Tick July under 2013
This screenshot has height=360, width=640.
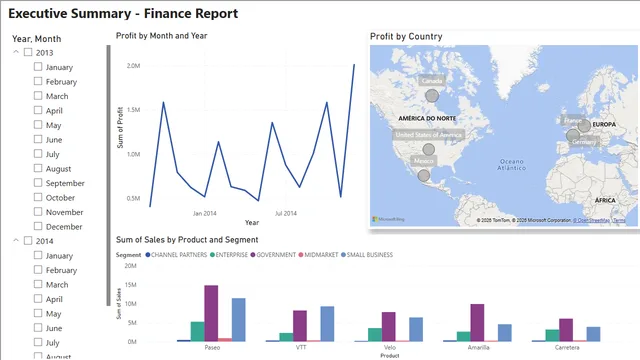38,153
